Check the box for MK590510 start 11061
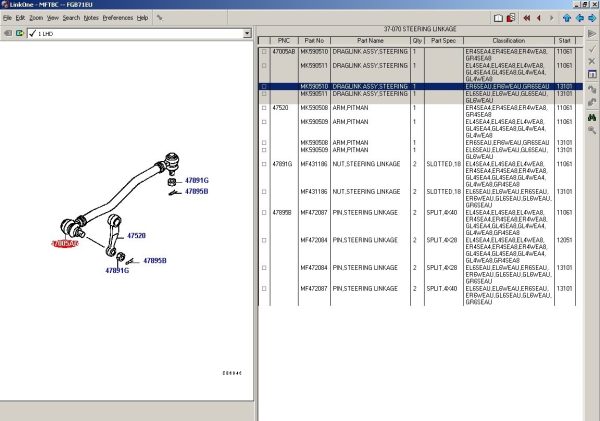The image size is (600, 421). [264, 52]
